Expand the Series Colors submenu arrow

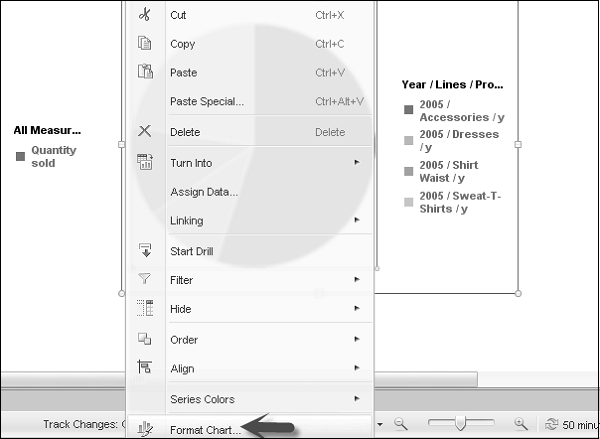click(x=356, y=399)
